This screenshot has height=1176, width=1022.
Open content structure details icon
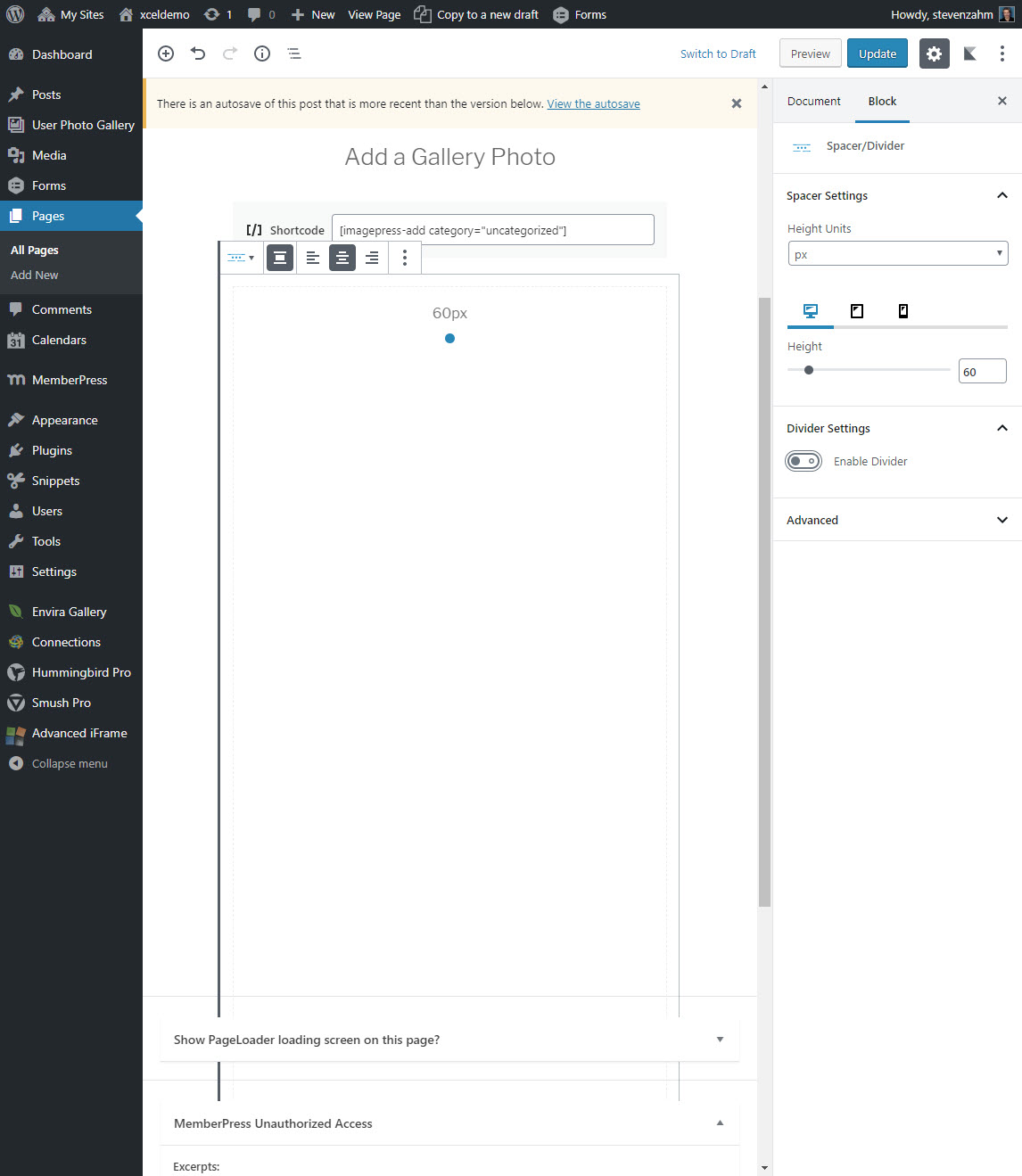pos(261,53)
